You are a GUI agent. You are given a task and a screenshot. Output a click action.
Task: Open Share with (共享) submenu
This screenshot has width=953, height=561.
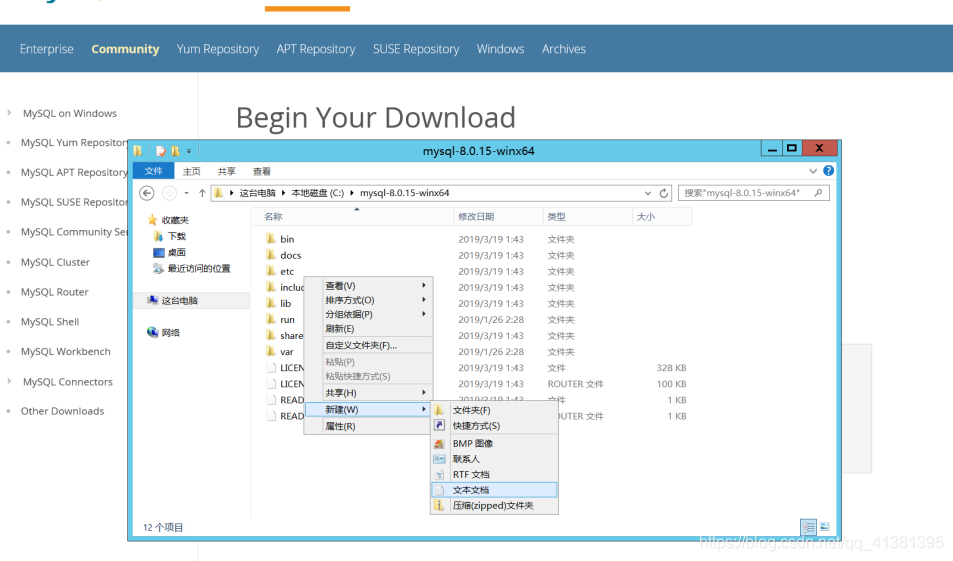[x=368, y=393]
